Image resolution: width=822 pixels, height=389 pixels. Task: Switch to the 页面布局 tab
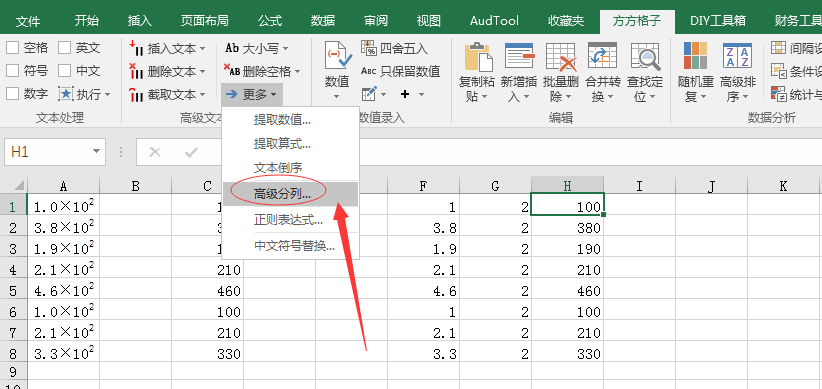coord(204,21)
